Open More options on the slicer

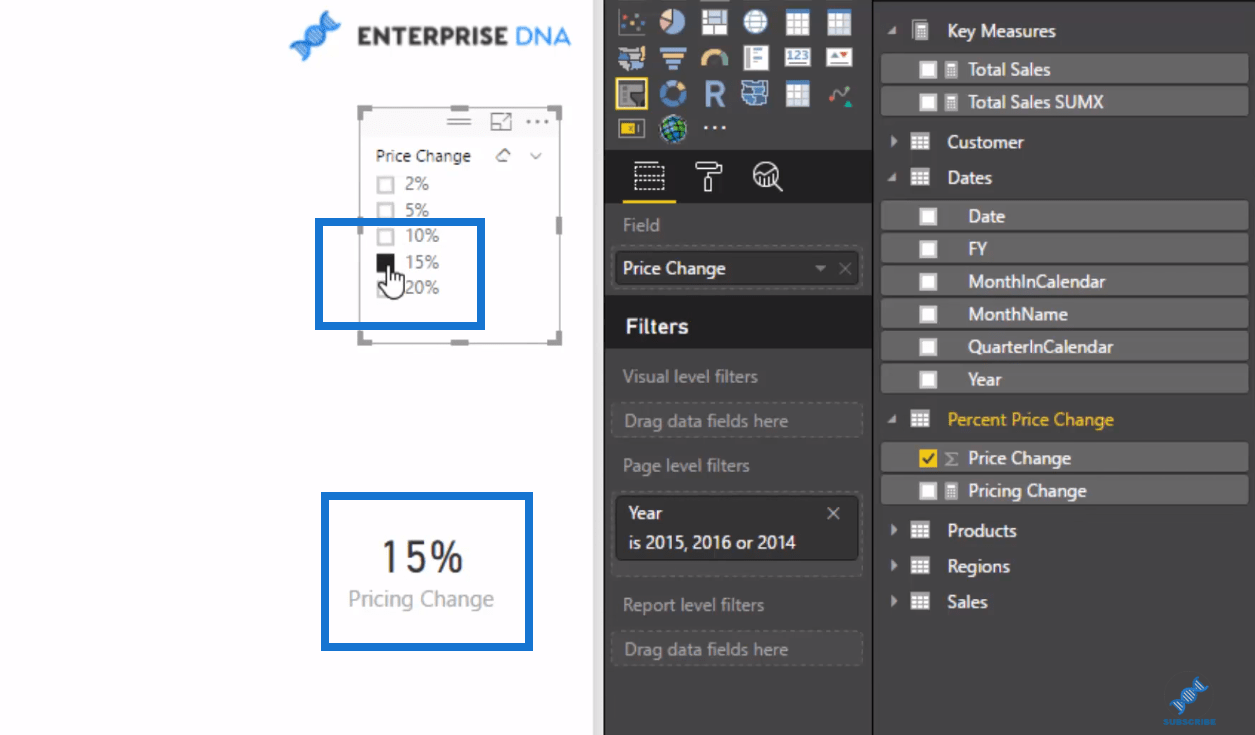537,122
